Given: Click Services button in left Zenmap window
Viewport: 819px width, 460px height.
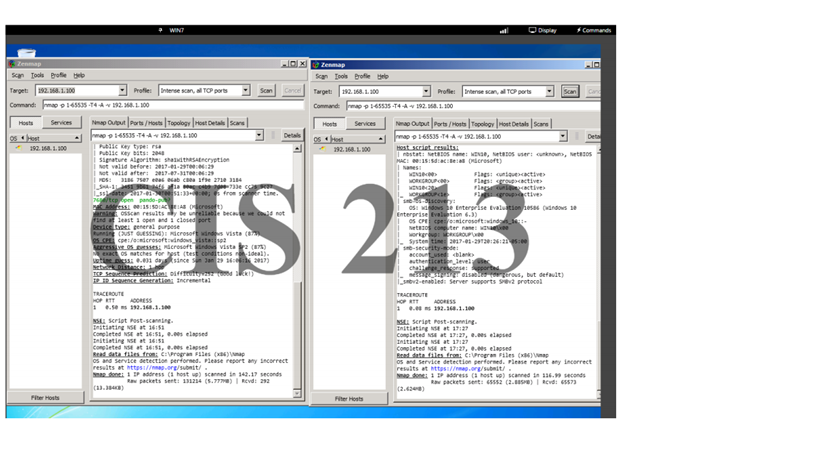Looking at the screenshot, I should [x=61, y=123].
